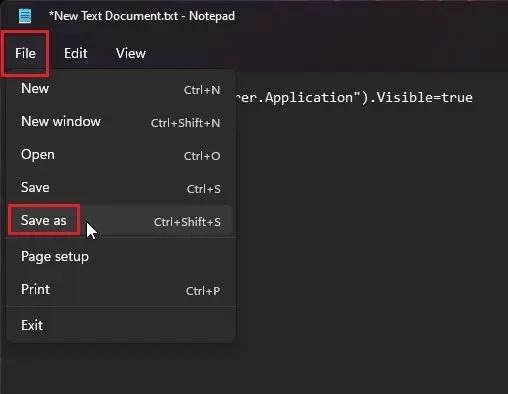The width and height of the screenshot is (508, 394).
Task: Click the Ctrl+Shift+N shortcut label
Action: click(185, 123)
